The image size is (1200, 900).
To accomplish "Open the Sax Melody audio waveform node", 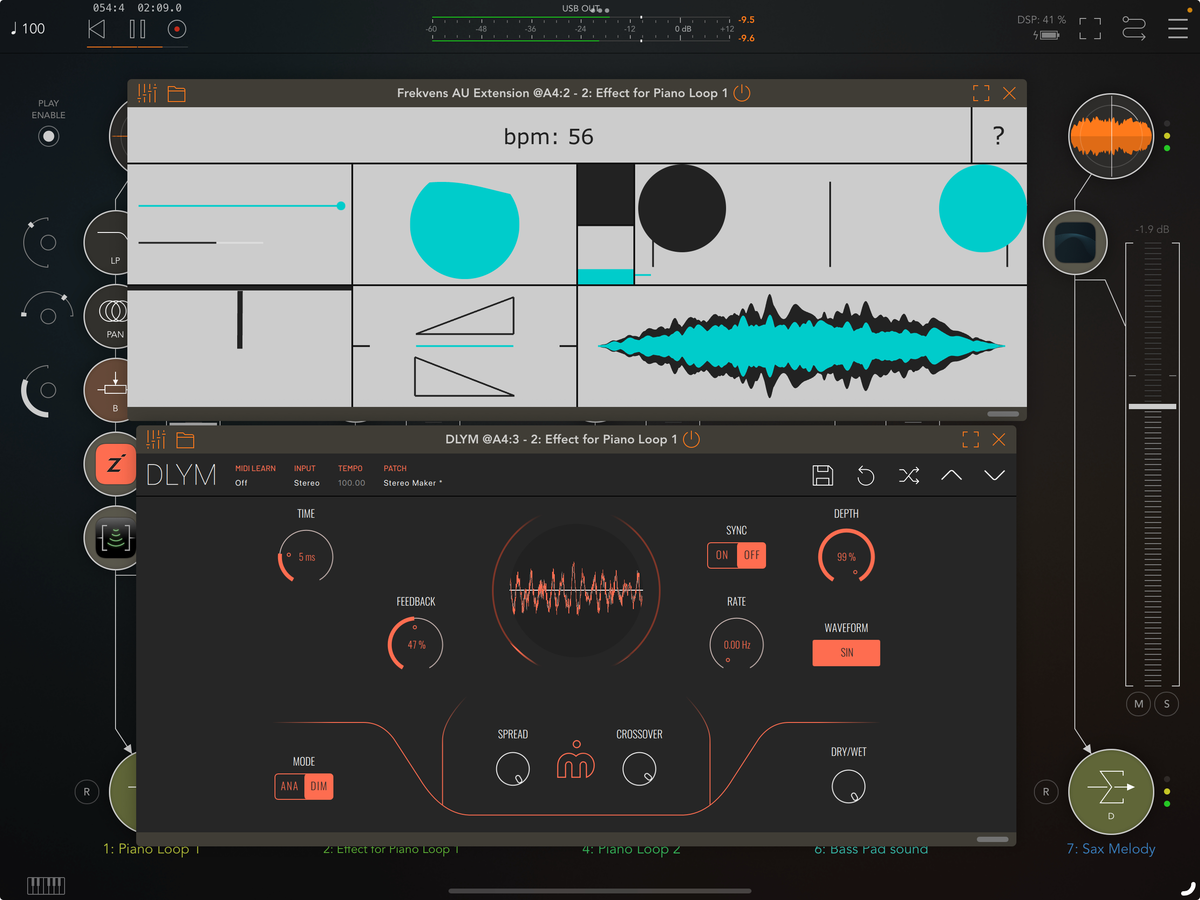I will coord(1110,137).
